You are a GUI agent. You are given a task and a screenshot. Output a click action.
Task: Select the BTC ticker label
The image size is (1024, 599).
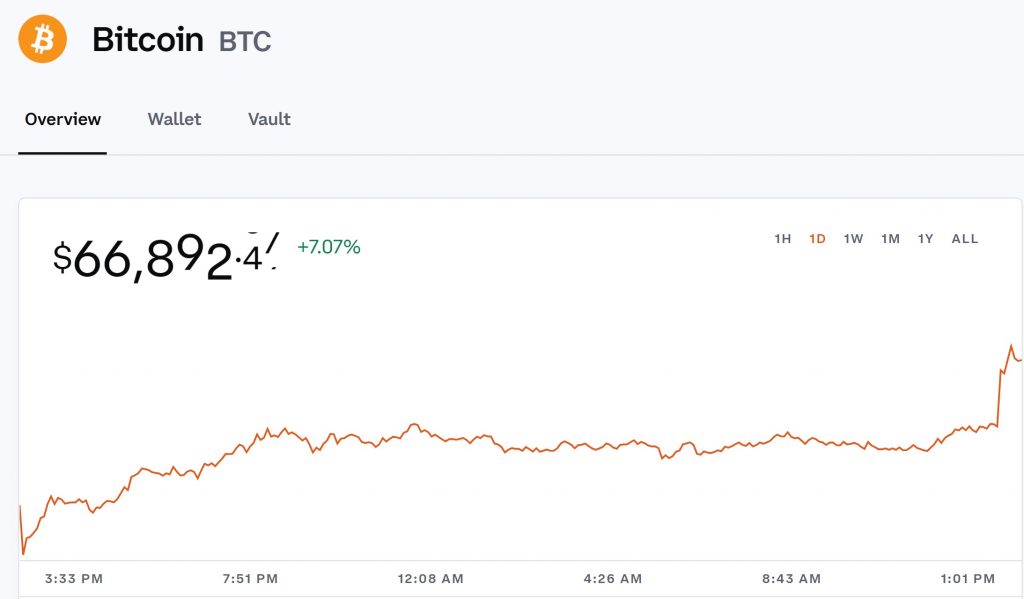coord(243,43)
